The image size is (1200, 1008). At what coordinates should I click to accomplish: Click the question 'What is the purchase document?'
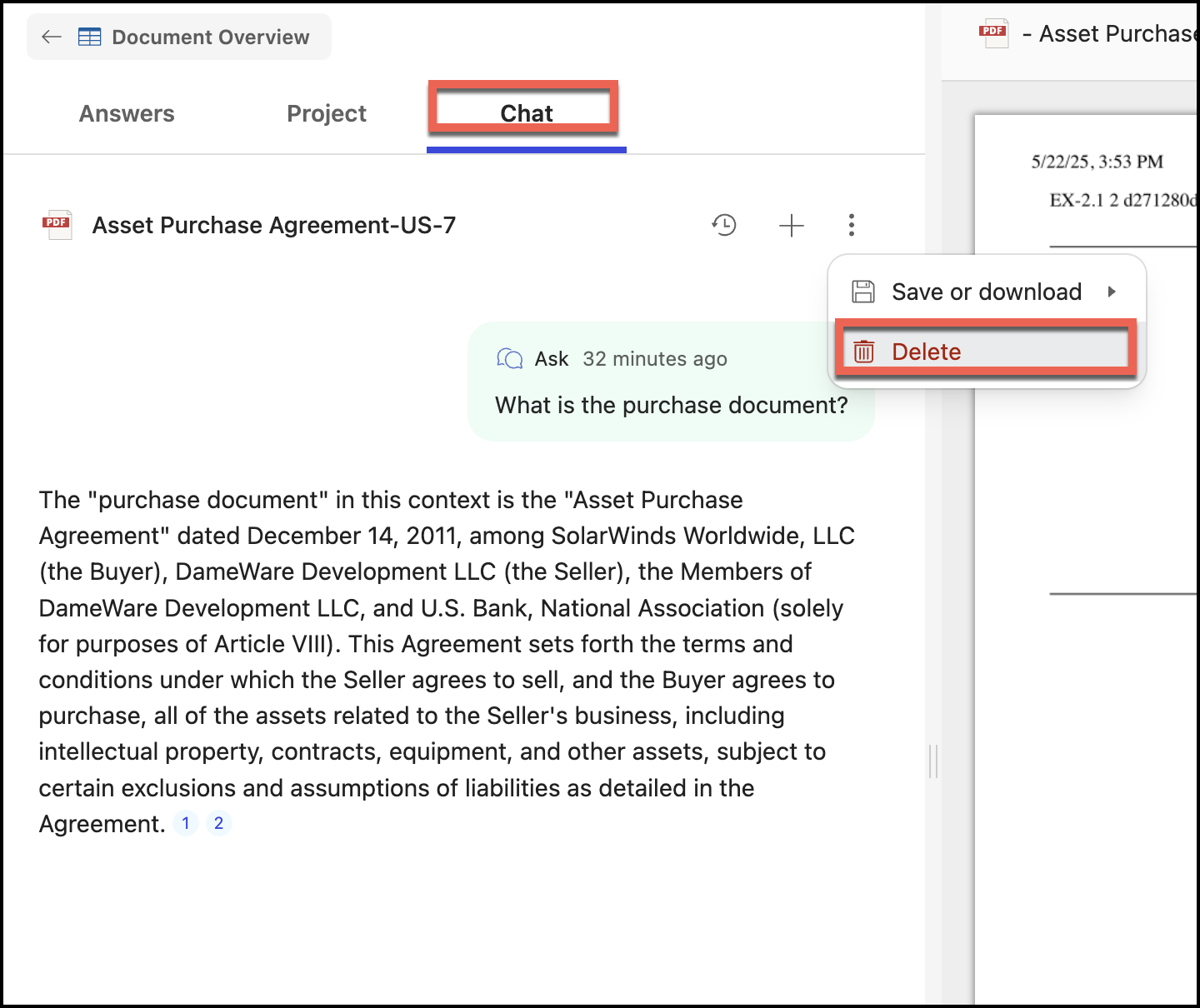pyautogui.click(x=672, y=405)
